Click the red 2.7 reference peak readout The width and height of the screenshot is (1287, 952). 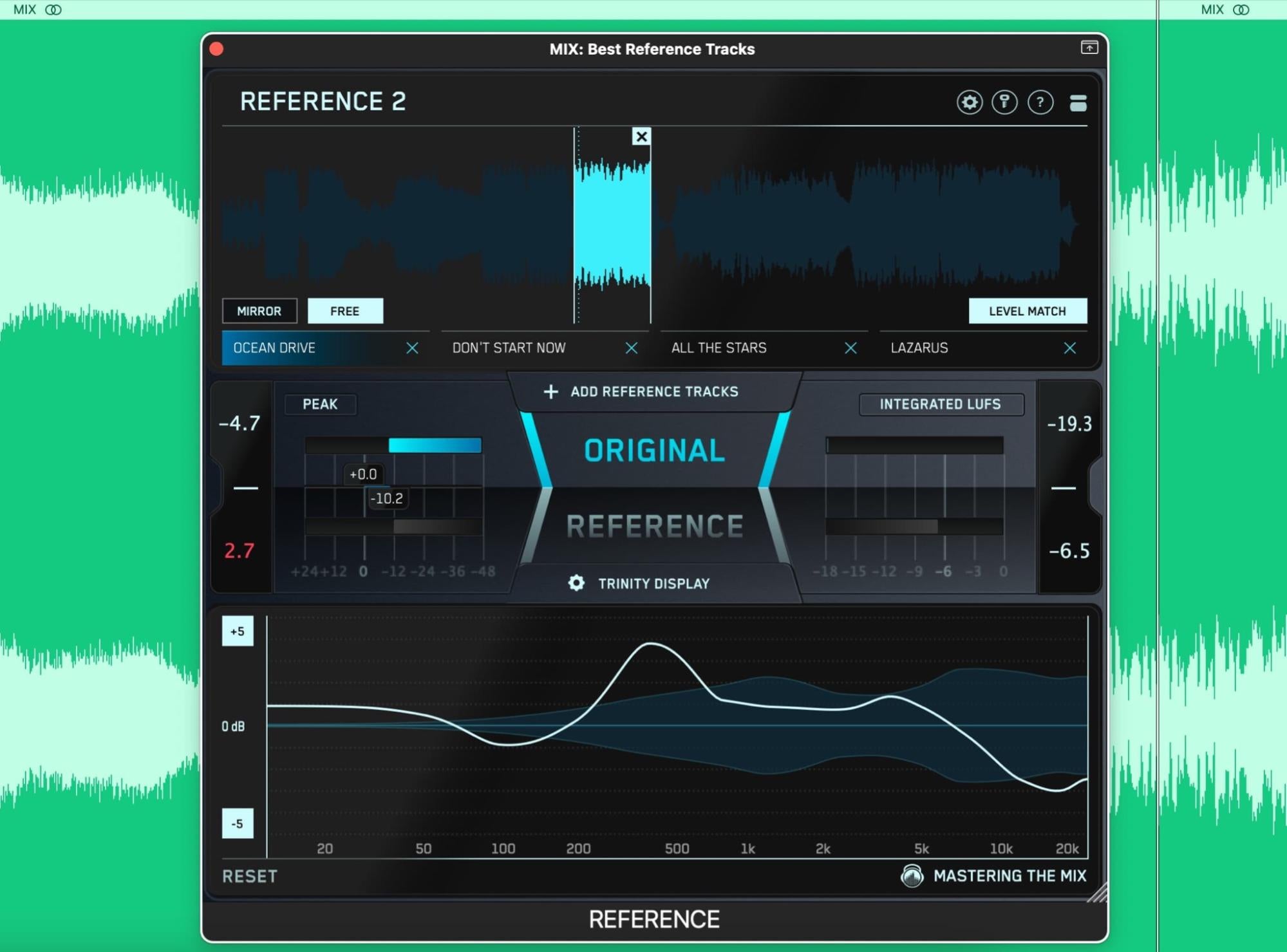(239, 551)
